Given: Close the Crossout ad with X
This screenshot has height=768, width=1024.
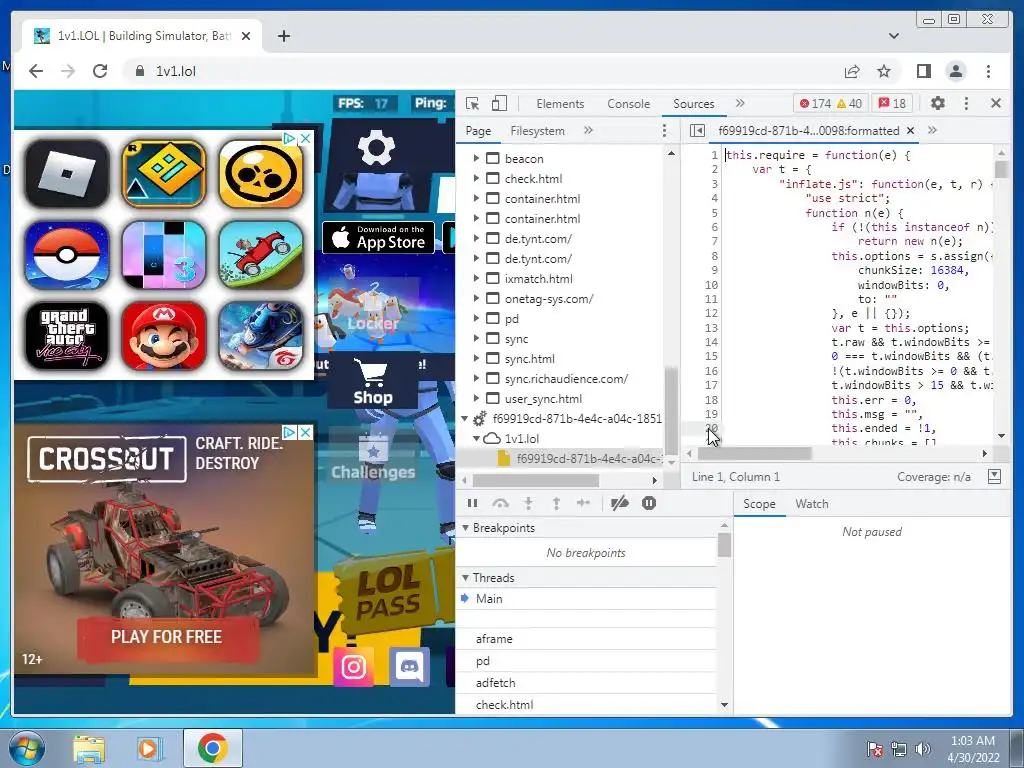Looking at the screenshot, I should [x=306, y=432].
